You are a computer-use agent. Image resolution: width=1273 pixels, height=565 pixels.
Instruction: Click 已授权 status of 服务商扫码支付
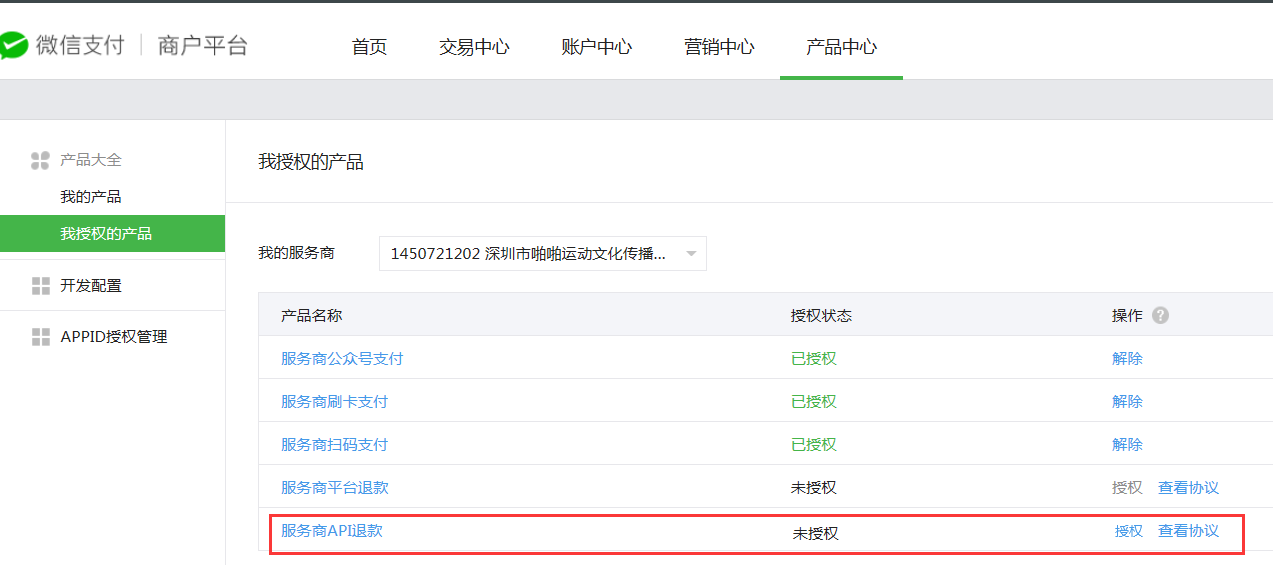(x=813, y=444)
